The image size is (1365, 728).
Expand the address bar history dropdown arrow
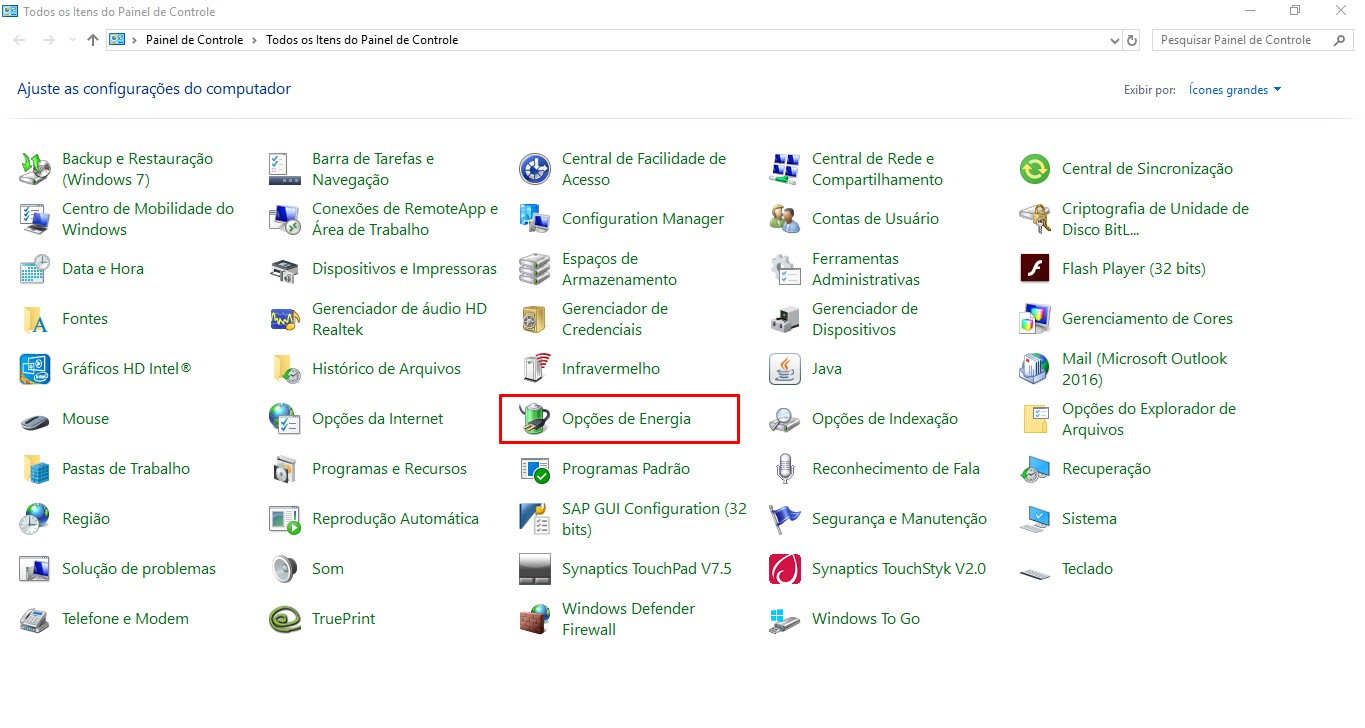click(x=1115, y=40)
